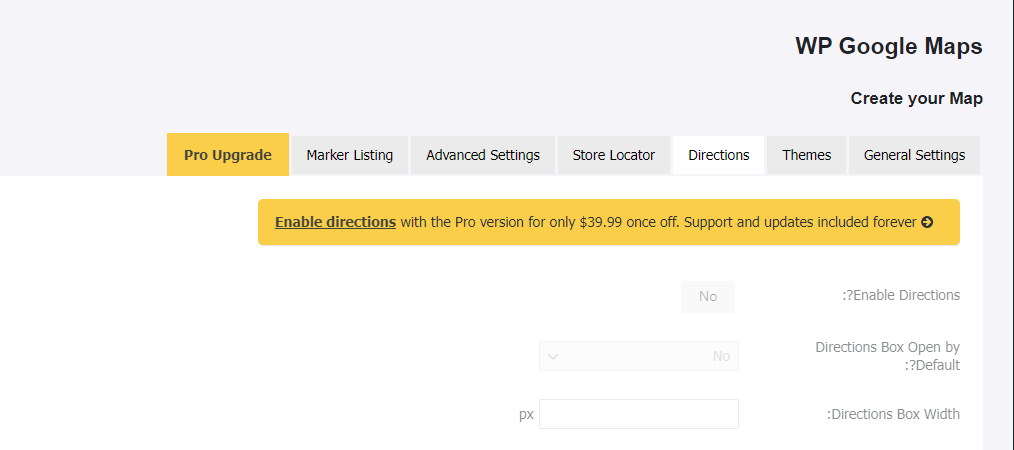The height and width of the screenshot is (450, 1014).
Task: Click the px unit text
Action: pyautogui.click(x=526, y=415)
